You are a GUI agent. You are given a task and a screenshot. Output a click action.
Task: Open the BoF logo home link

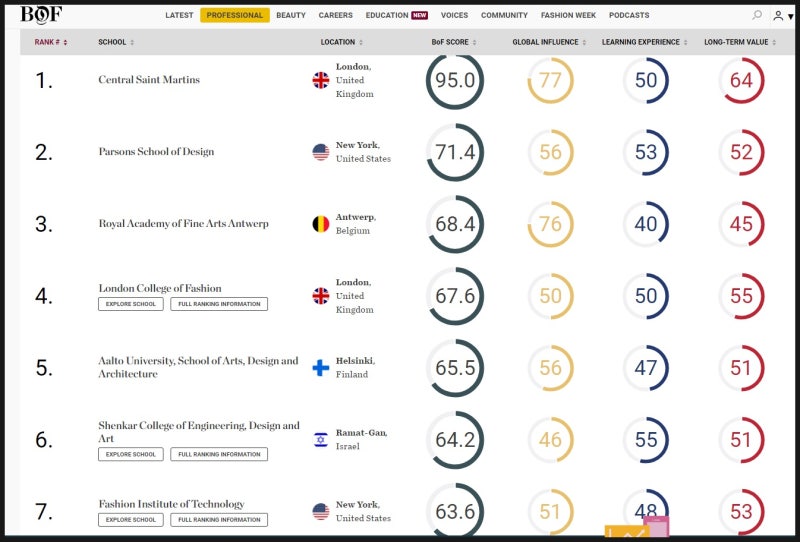coord(41,14)
